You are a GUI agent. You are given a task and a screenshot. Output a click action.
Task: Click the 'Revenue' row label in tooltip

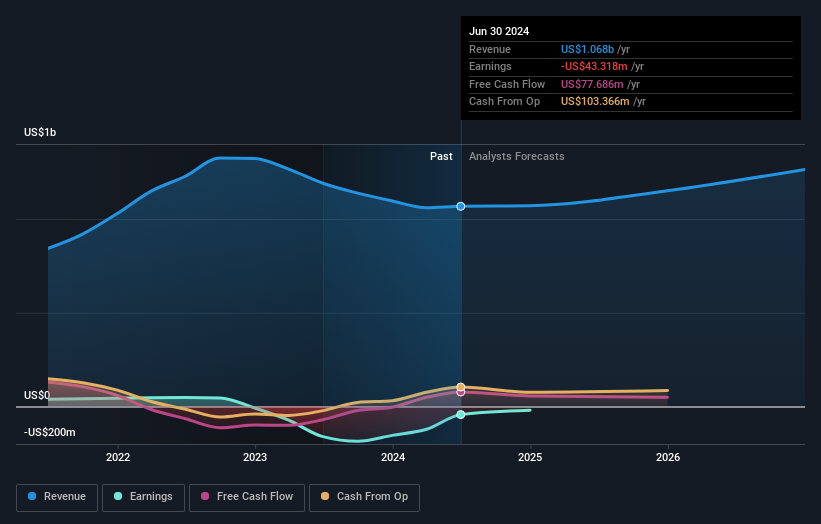[490, 49]
